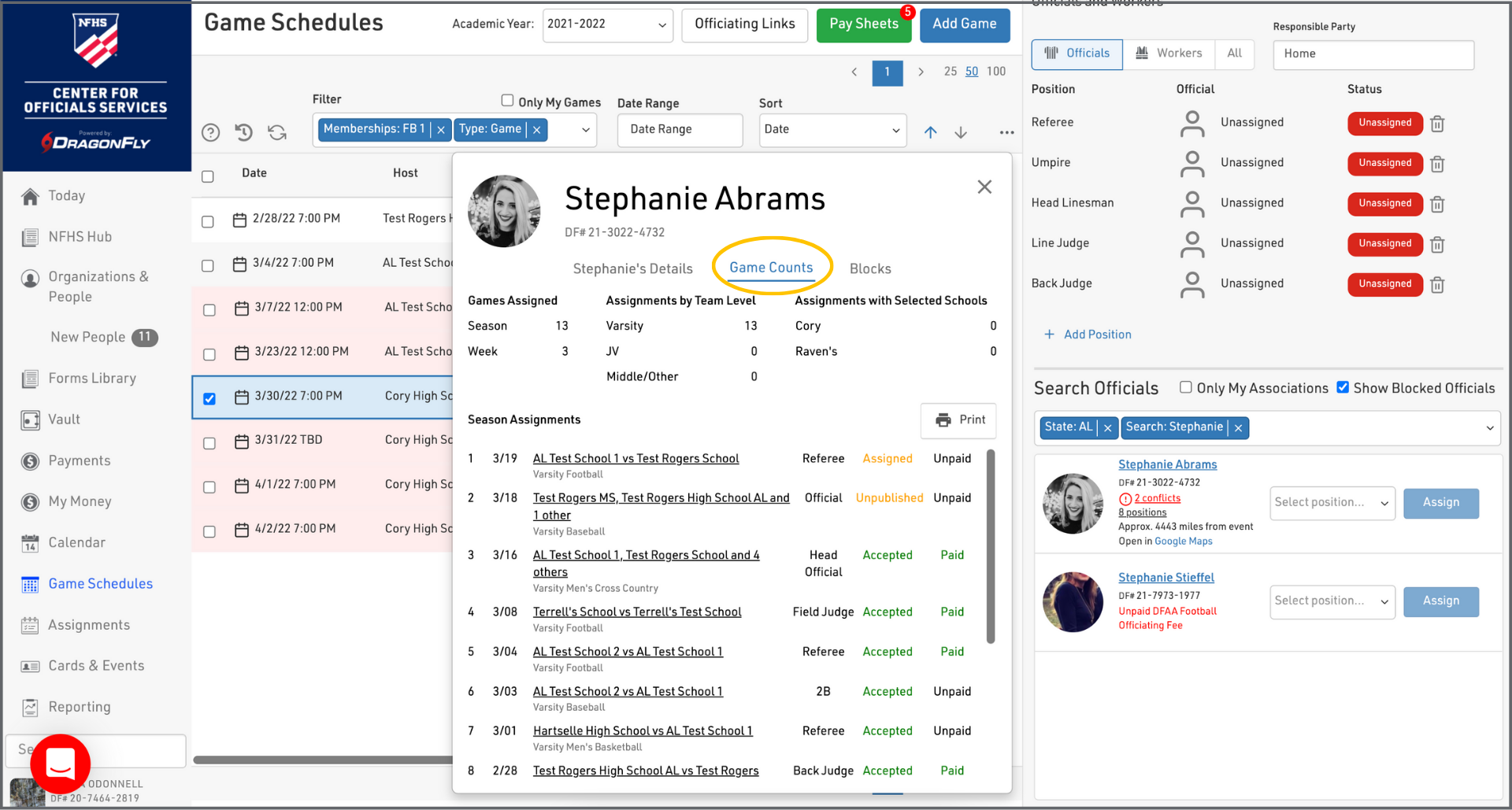Screen dimensions: 1512x810
Task: Click the history clock icon in filter bar
Action: click(244, 132)
